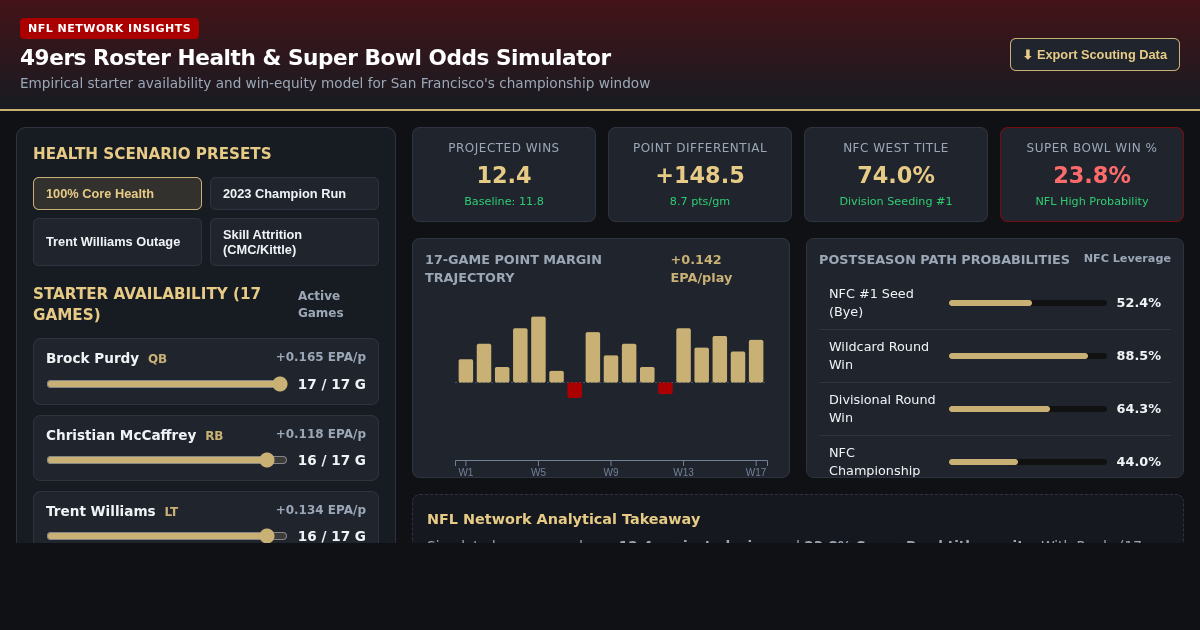Click the RB position tag
The width and height of the screenshot is (1200, 630).
(x=214, y=436)
